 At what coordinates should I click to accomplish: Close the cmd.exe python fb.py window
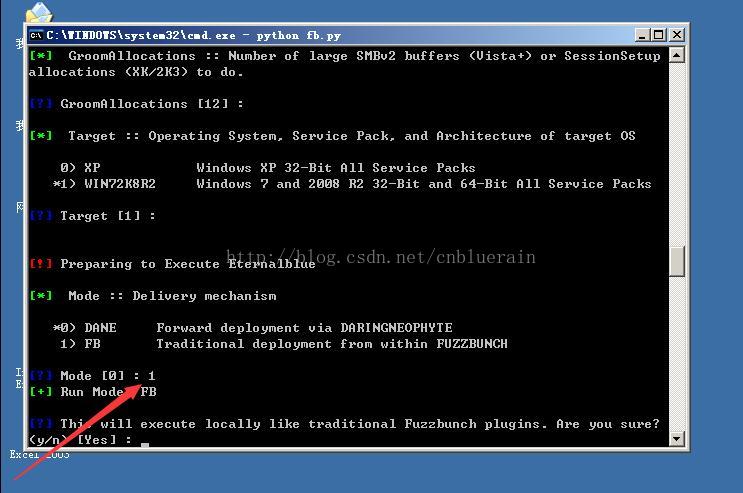677,35
